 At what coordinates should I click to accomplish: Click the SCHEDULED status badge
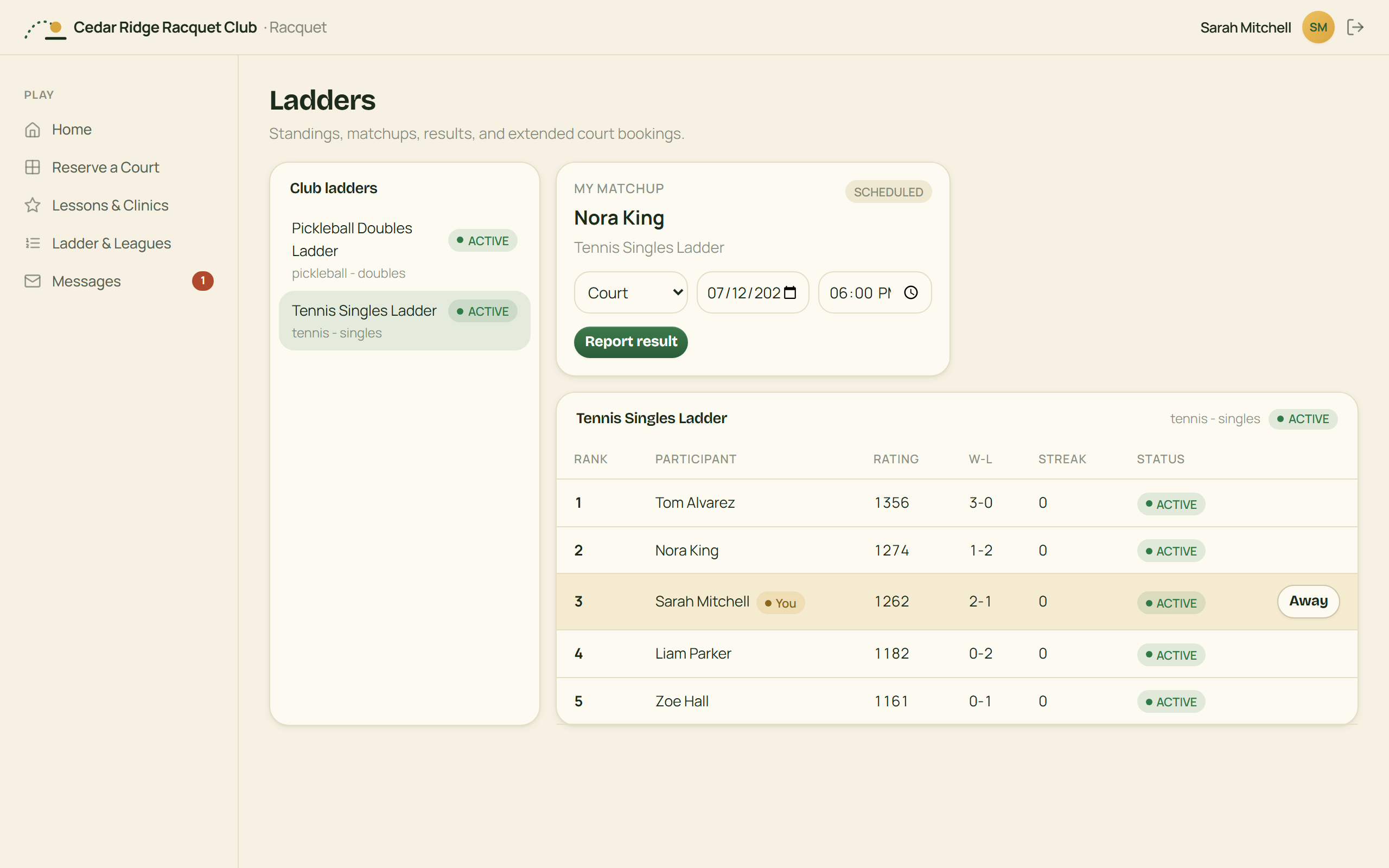(x=888, y=192)
